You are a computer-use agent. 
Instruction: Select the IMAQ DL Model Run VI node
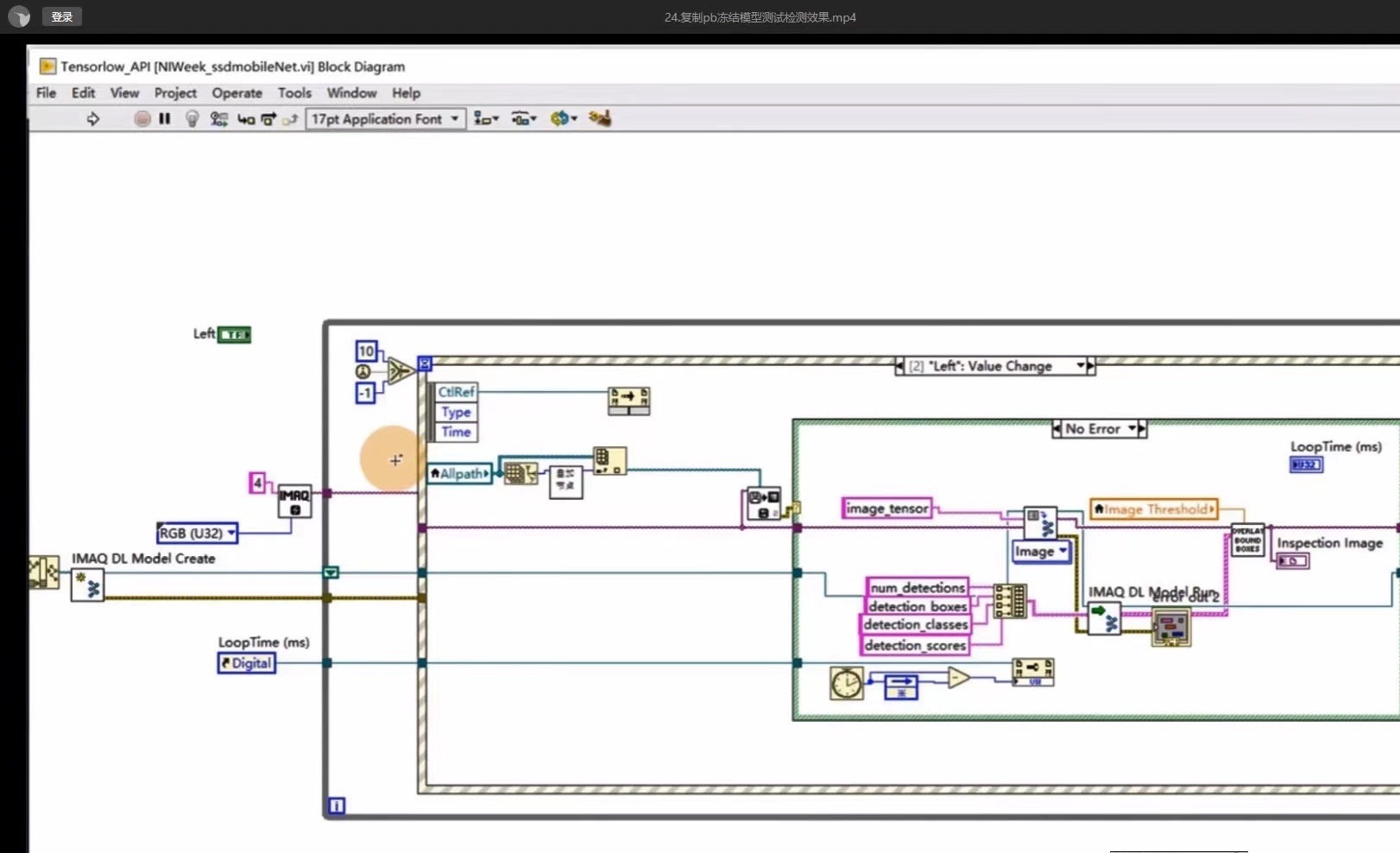click(1106, 619)
